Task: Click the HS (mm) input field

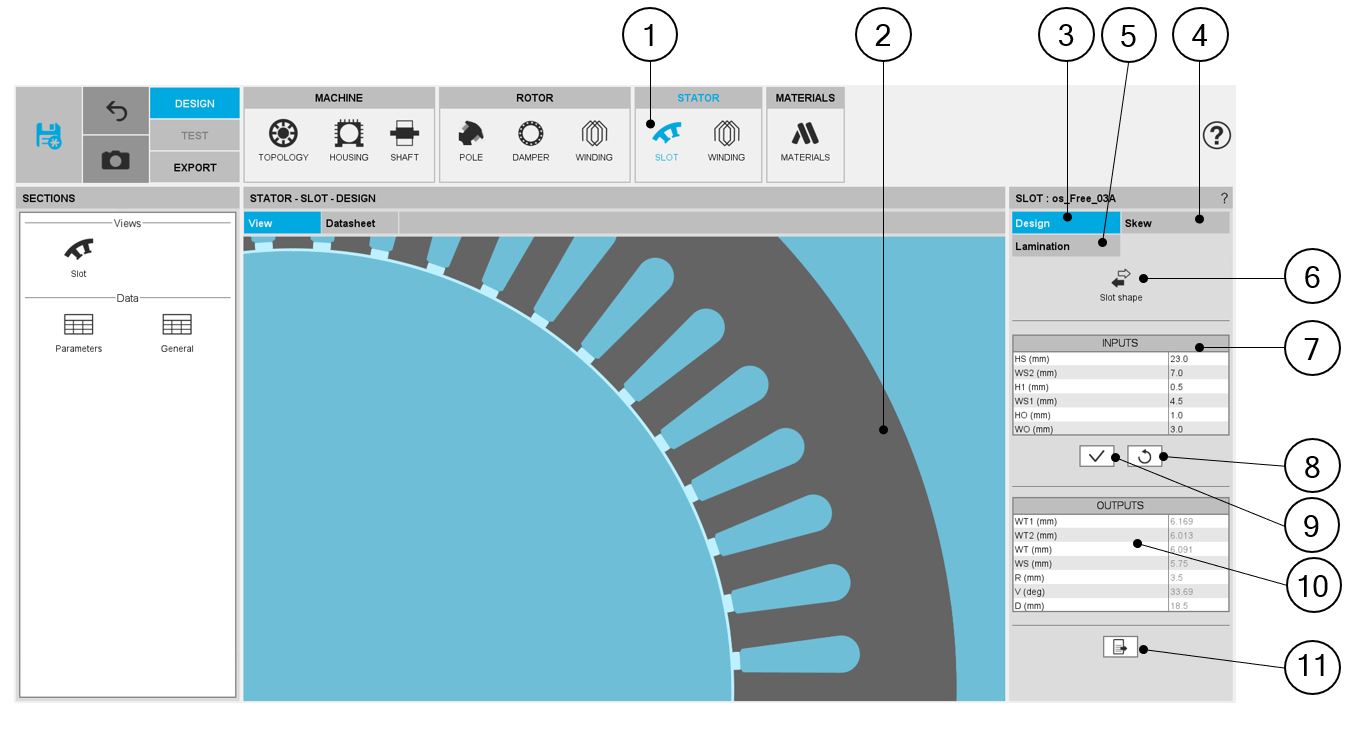Action: (x=1196, y=359)
